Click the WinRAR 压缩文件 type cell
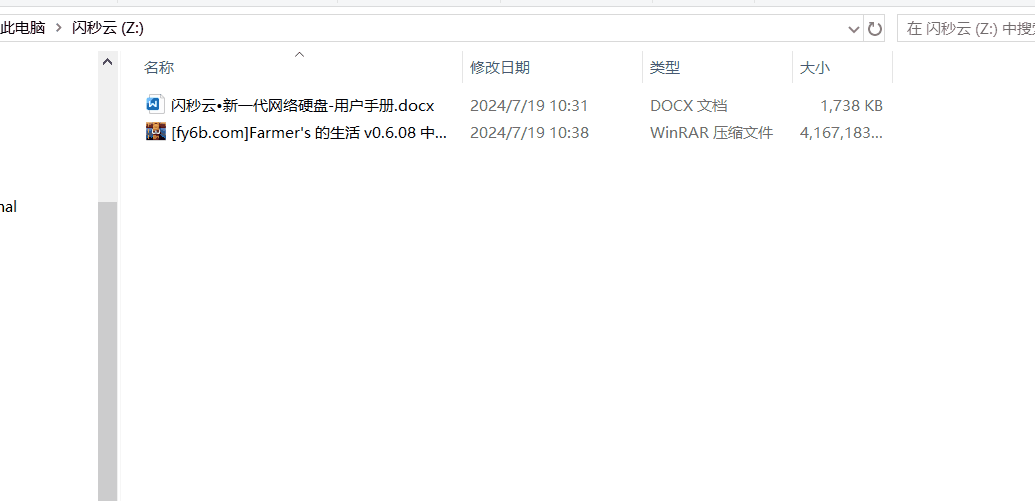Screen dimensions: 1035x501 click(x=712, y=133)
